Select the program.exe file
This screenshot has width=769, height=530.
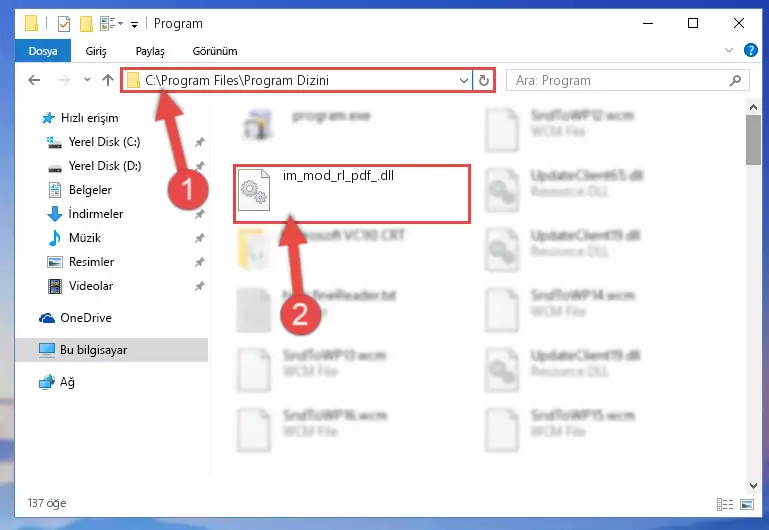331,116
